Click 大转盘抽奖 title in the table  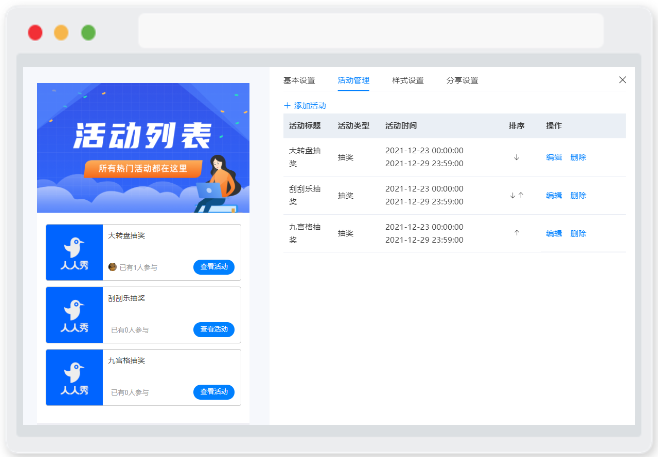pyautogui.click(x=305, y=157)
